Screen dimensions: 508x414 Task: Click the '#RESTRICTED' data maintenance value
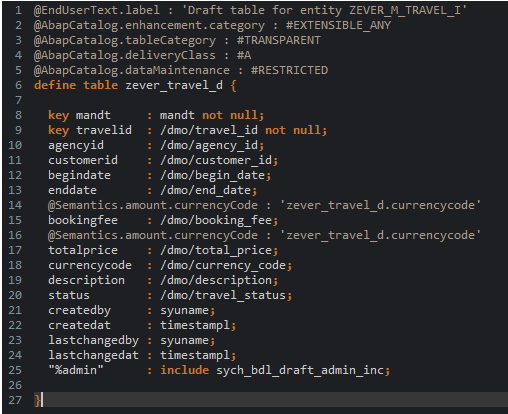pos(289,70)
